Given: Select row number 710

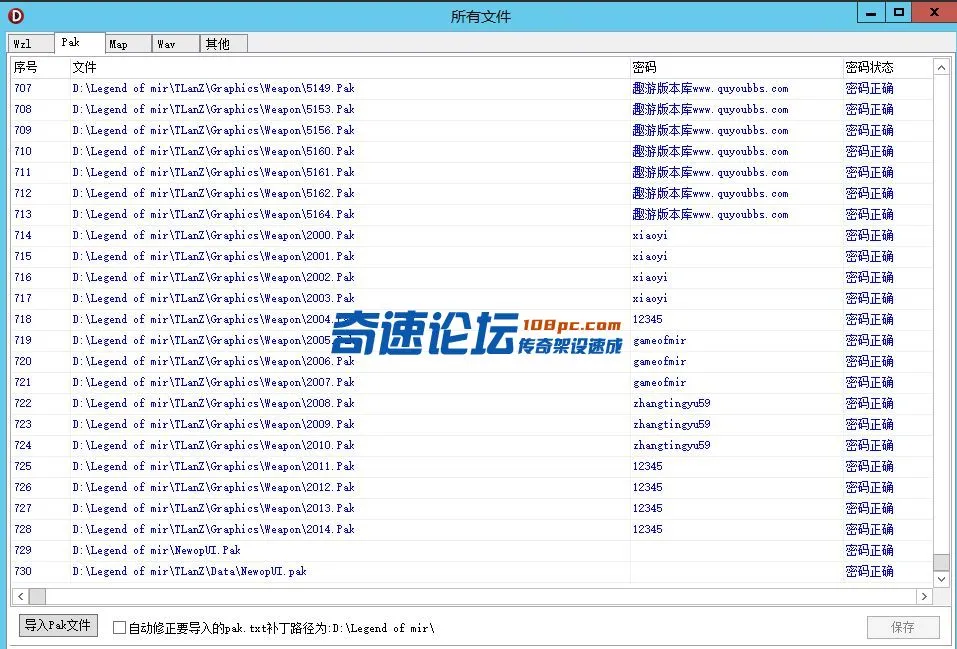Looking at the screenshot, I should (x=23, y=151).
